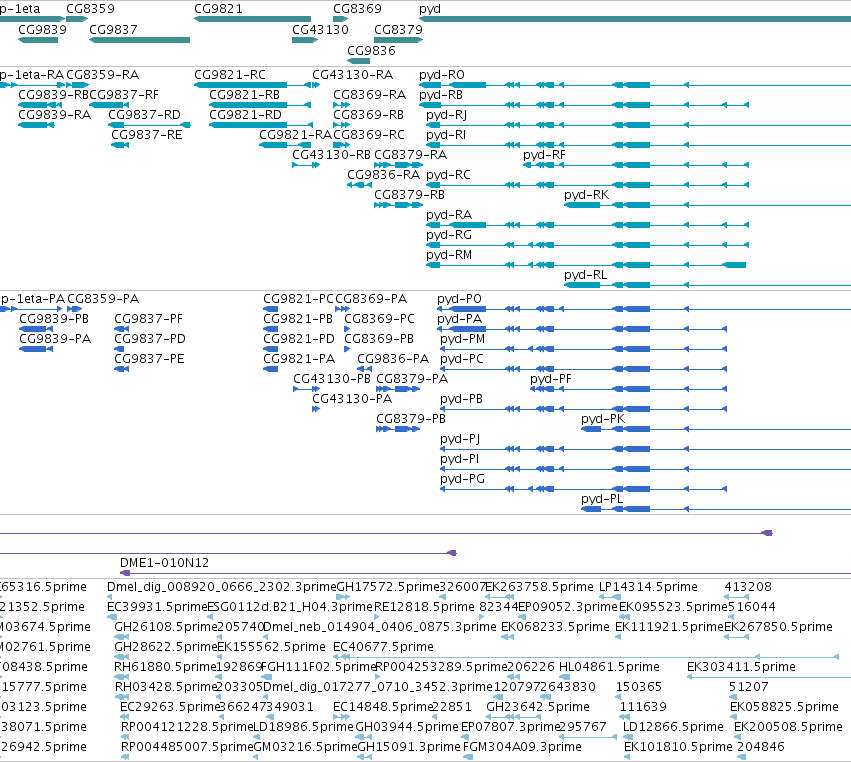
Task: Click the CG9837-PD protein label
Action: [150, 339]
